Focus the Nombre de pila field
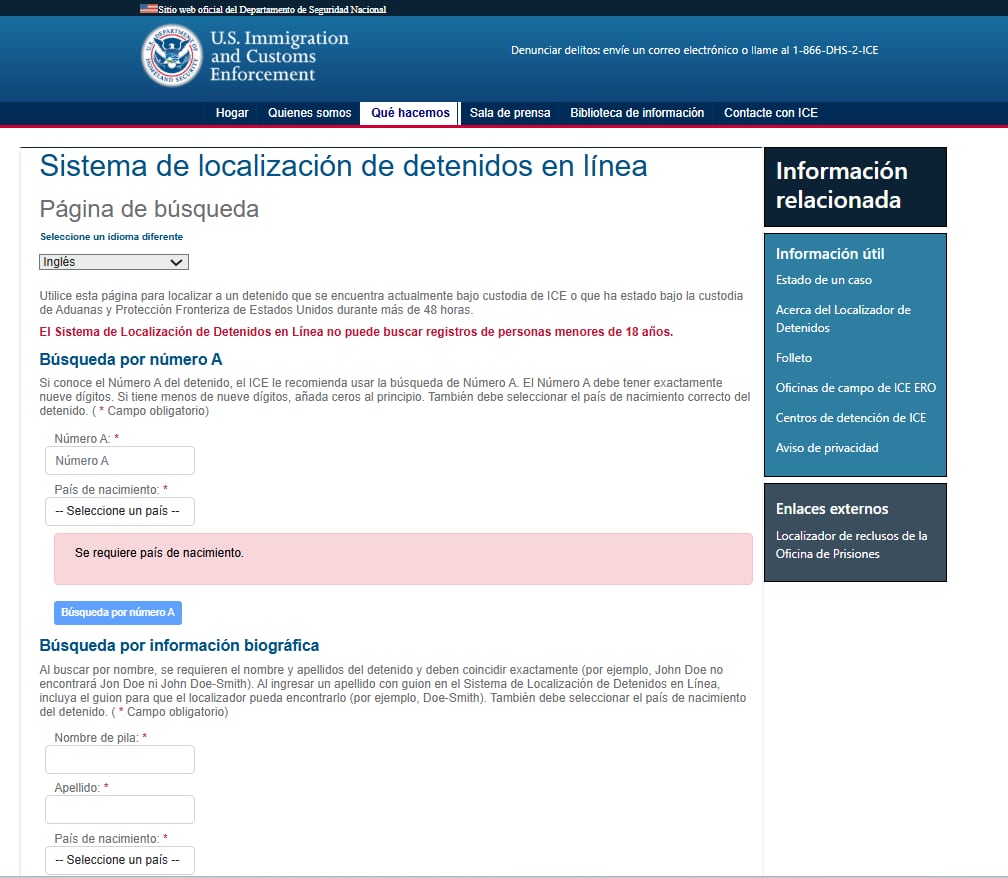Screen dimensions: 1008x878 120,760
